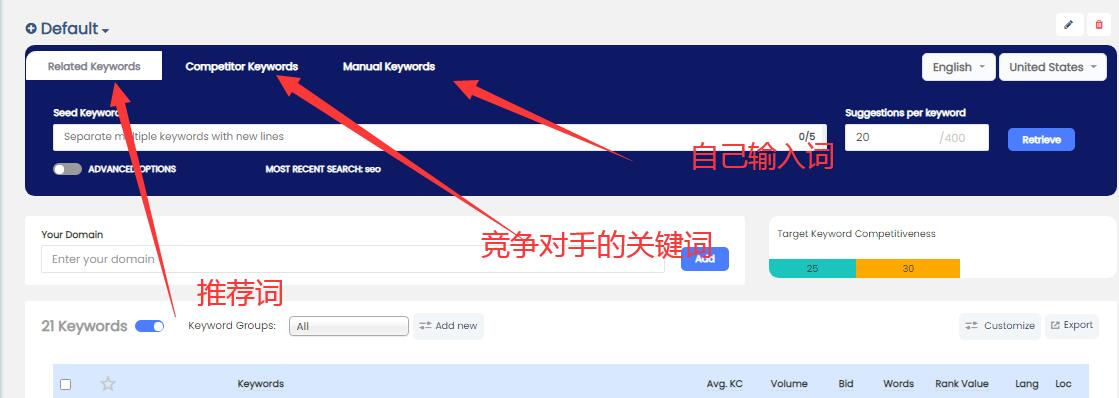Switch to the Manual Keywords tab
The height and width of the screenshot is (398, 1119).
click(389, 66)
